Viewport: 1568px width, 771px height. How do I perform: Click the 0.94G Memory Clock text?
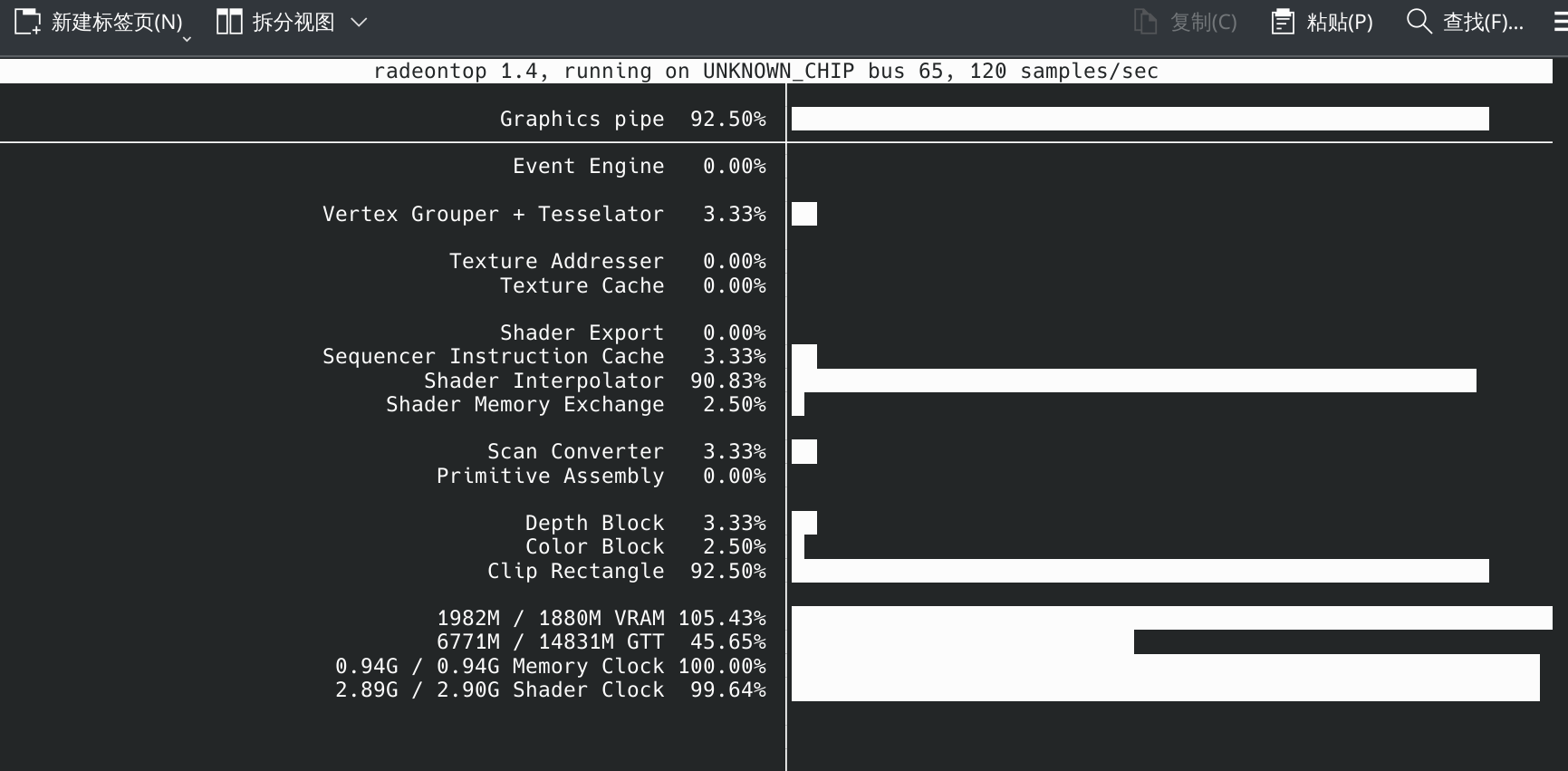pyautogui.click(x=499, y=666)
